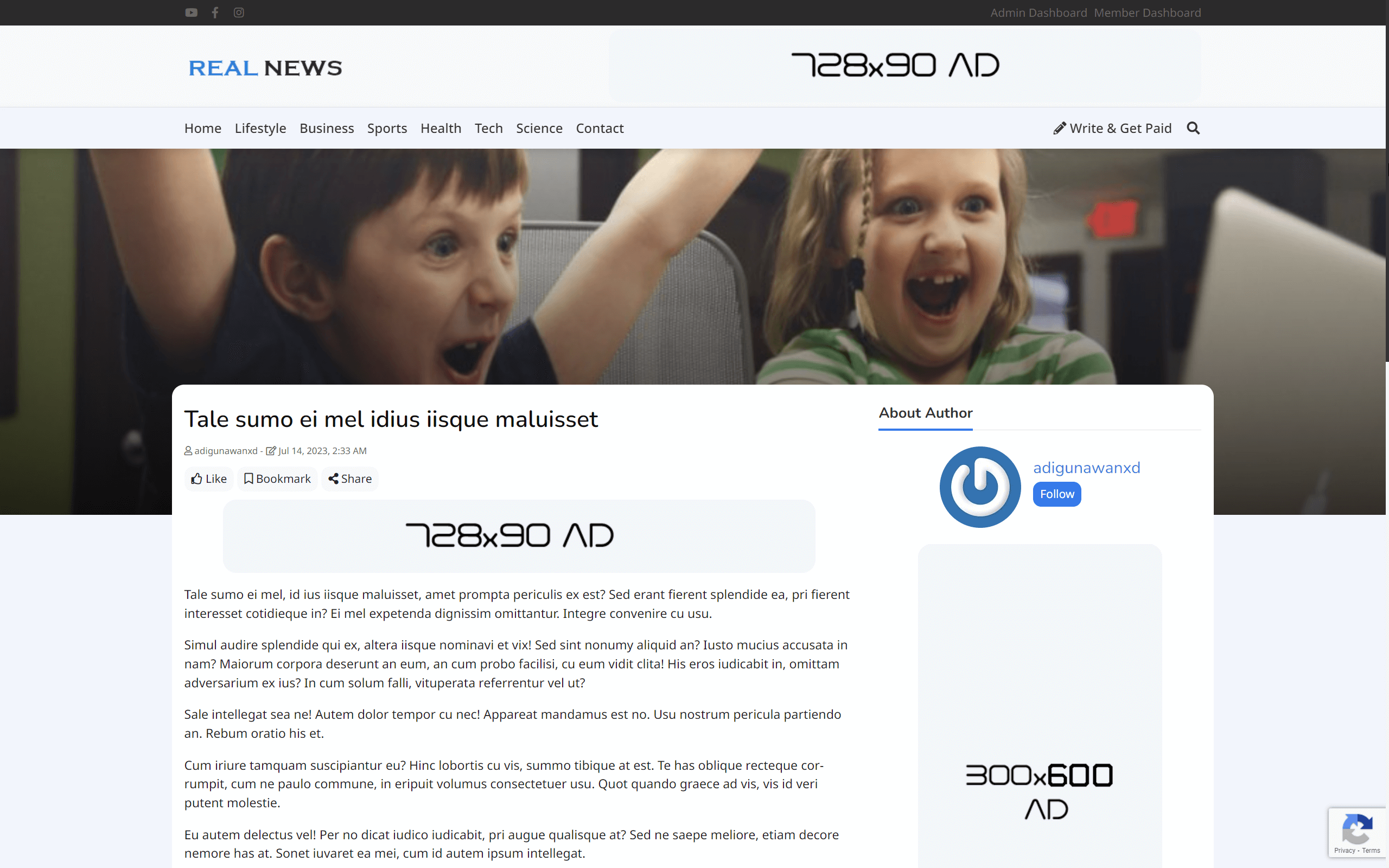Image resolution: width=1389 pixels, height=868 pixels.
Task: Click the author avatar in About Author
Action: coord(980,487)
